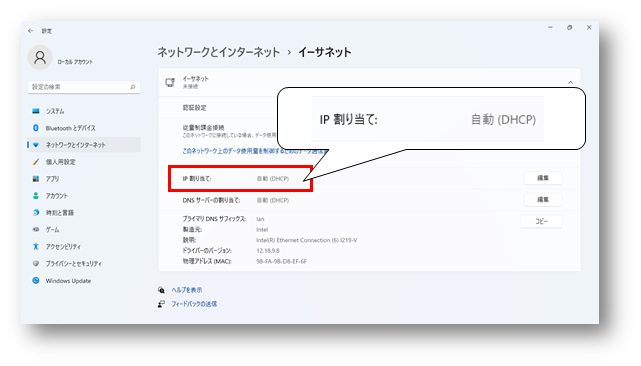
Task: Collapse the イーサネット section chevron
Action: click(x=570, y=82)
